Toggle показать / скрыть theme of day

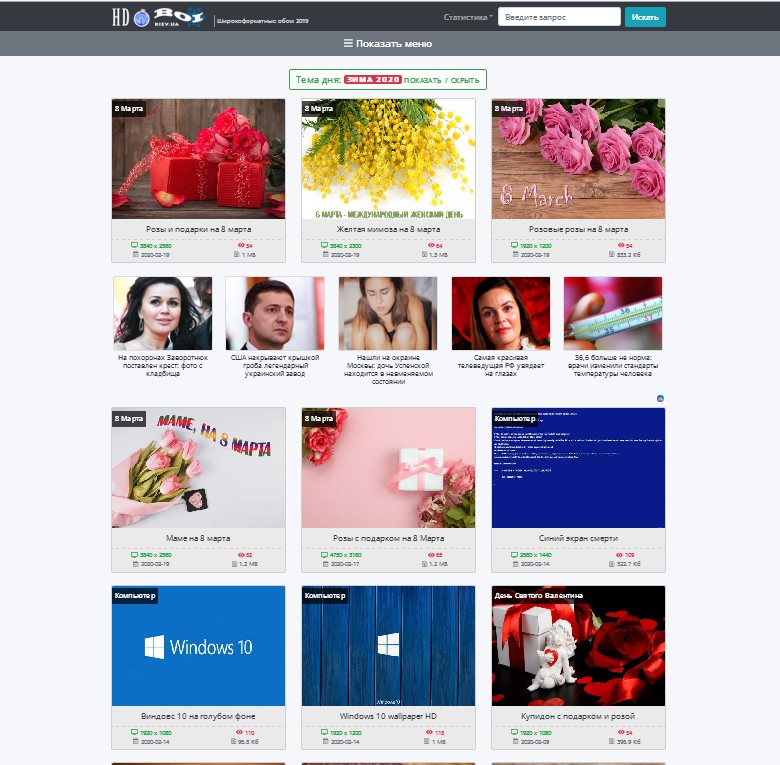(441, 80)
